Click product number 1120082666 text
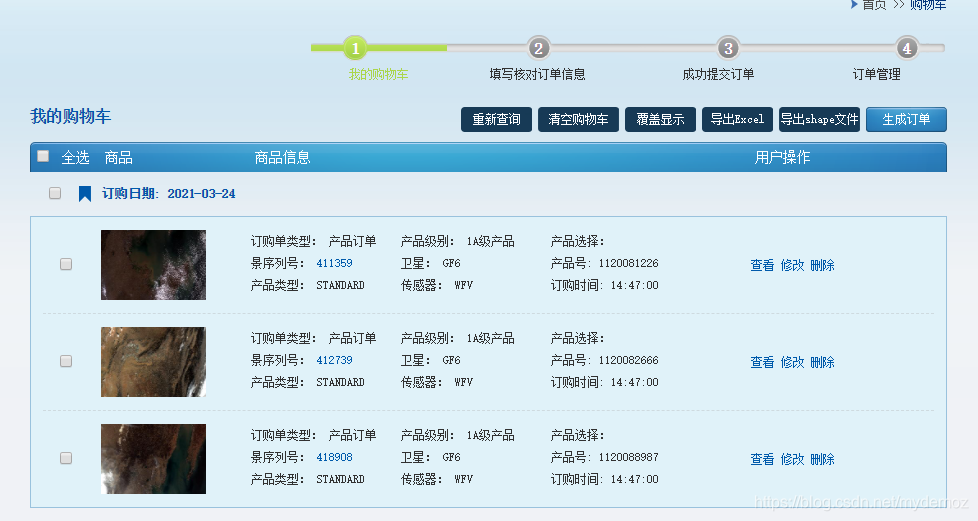This screenshot has height=521, width=978. click(x=628, y=360)
